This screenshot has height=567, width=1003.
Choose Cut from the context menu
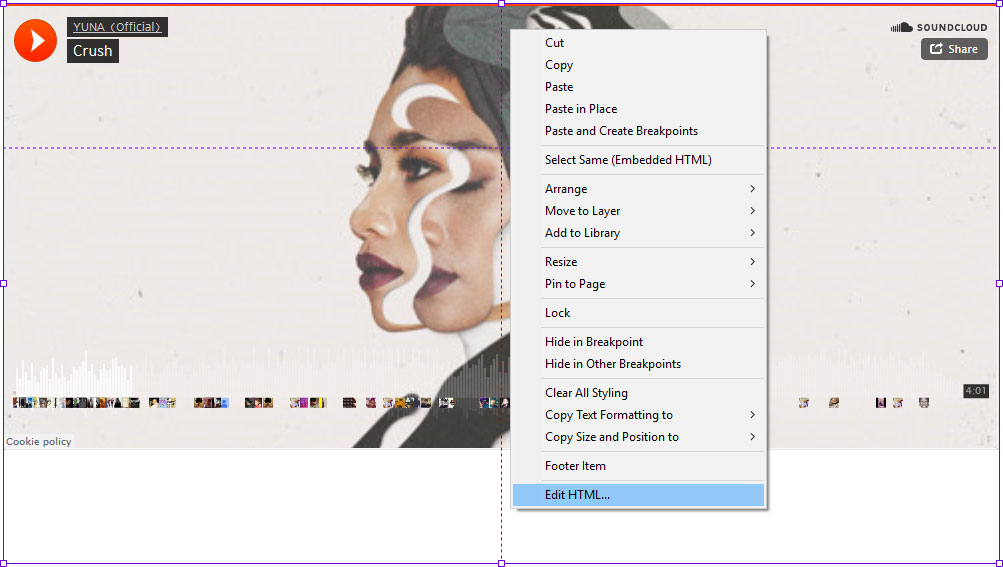point(638,43)
